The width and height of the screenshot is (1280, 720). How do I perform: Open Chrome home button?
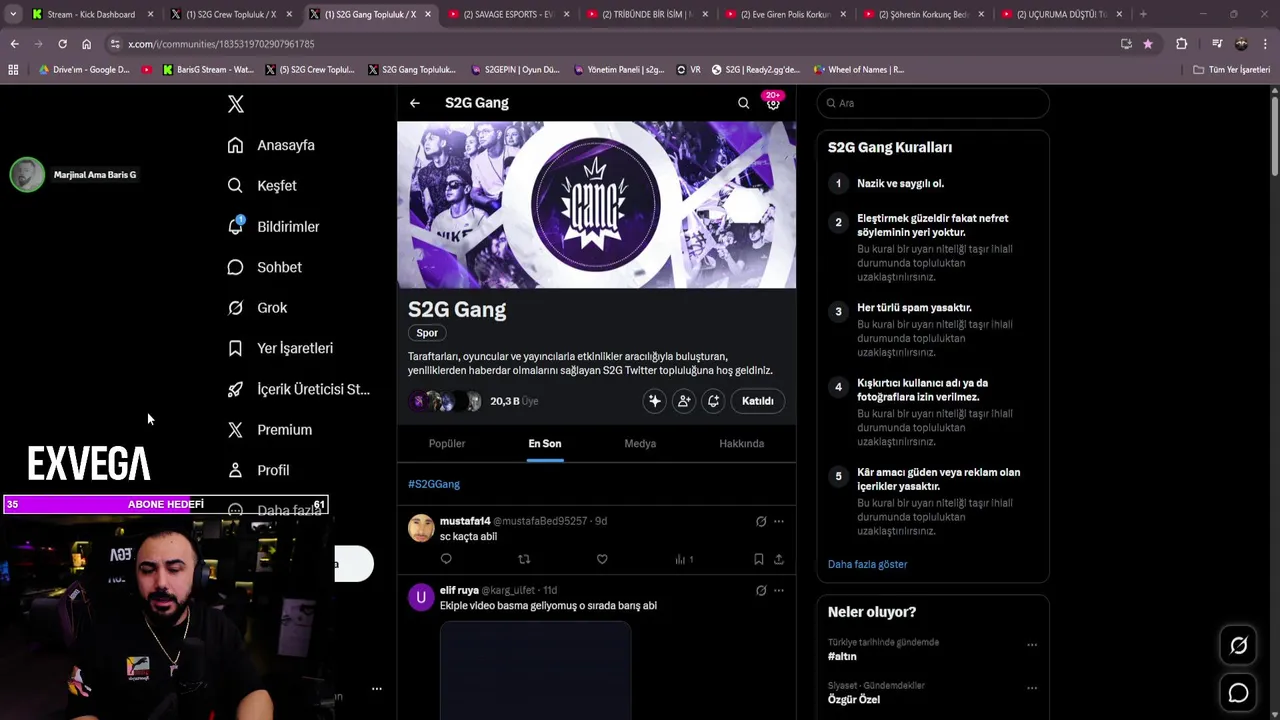coord(86,44)
